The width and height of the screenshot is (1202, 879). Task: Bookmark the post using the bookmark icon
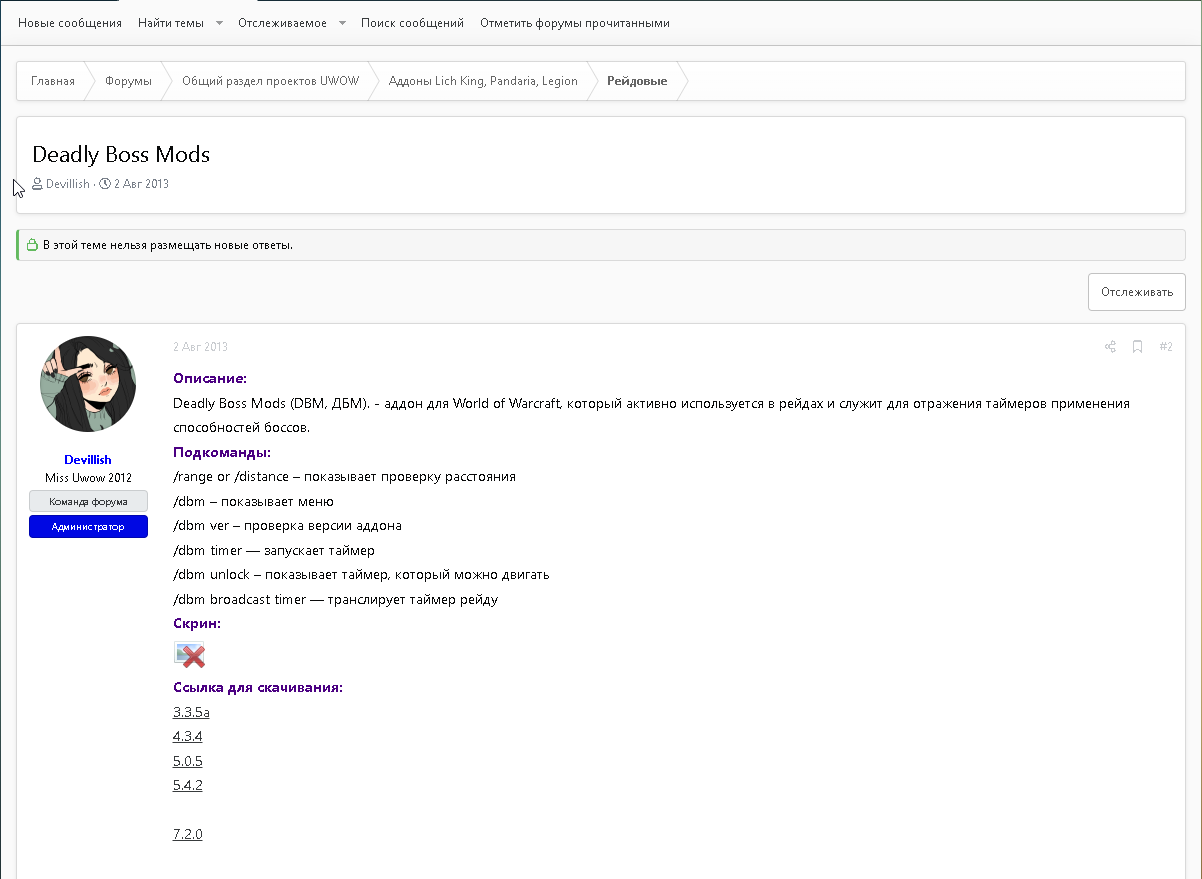point(1137,347)
